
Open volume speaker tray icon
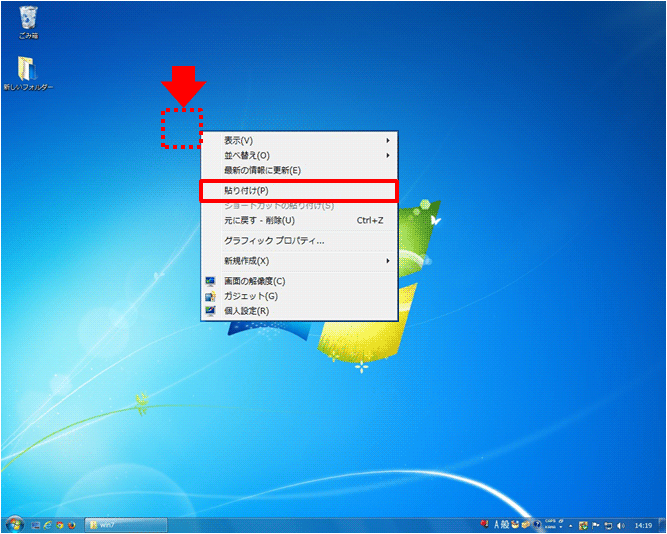pyautogui.click(x=621, y=525)
